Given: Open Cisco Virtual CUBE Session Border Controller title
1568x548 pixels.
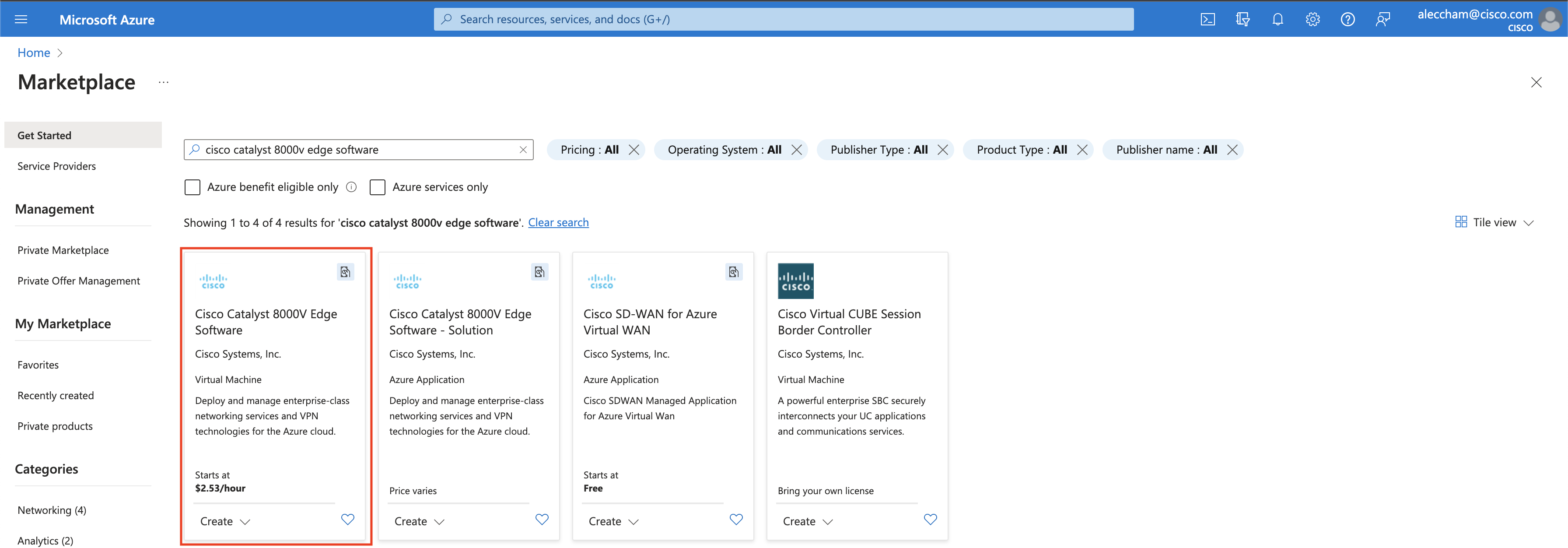Looking at the screenshot, I should pos(849,322).
